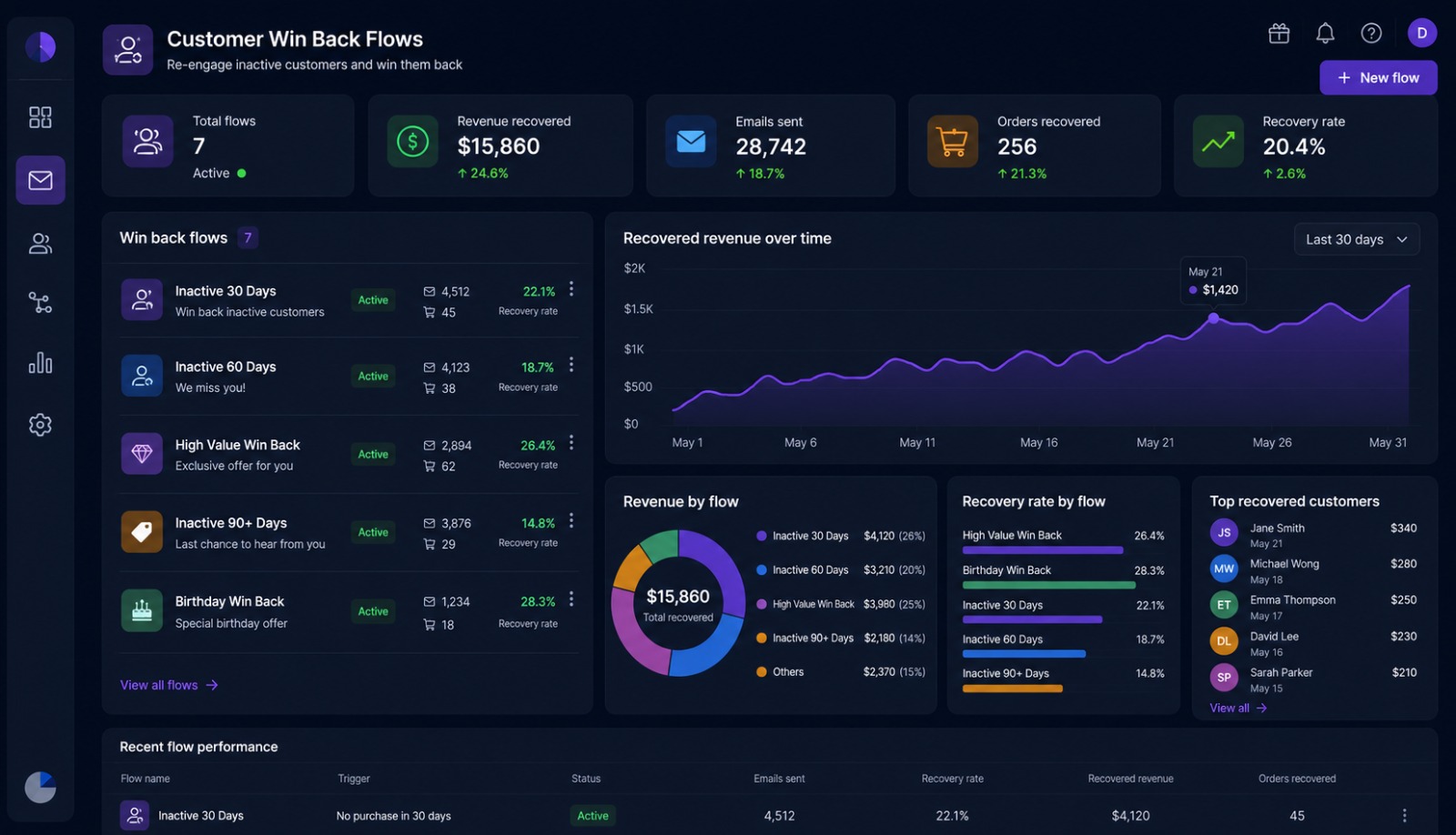
Task: Click the pie chart icon at sidebar bottom
Action: click(40, 787)
